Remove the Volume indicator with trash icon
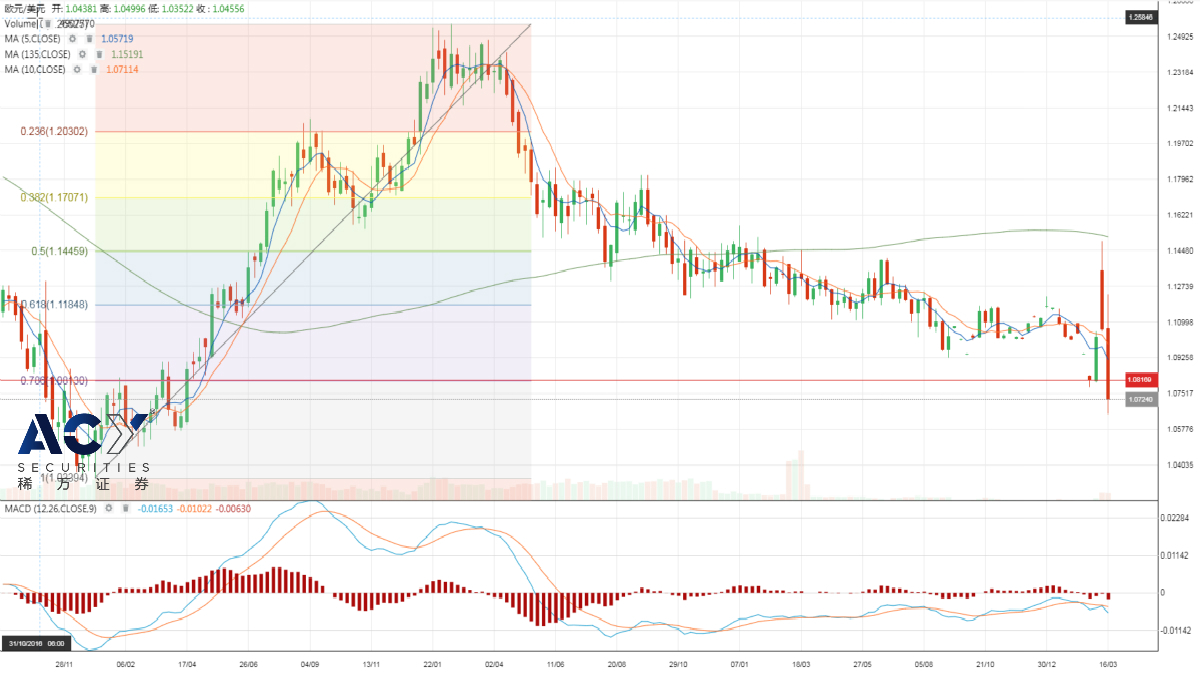Screen dimensions: 1200x675 pos(49,23)
